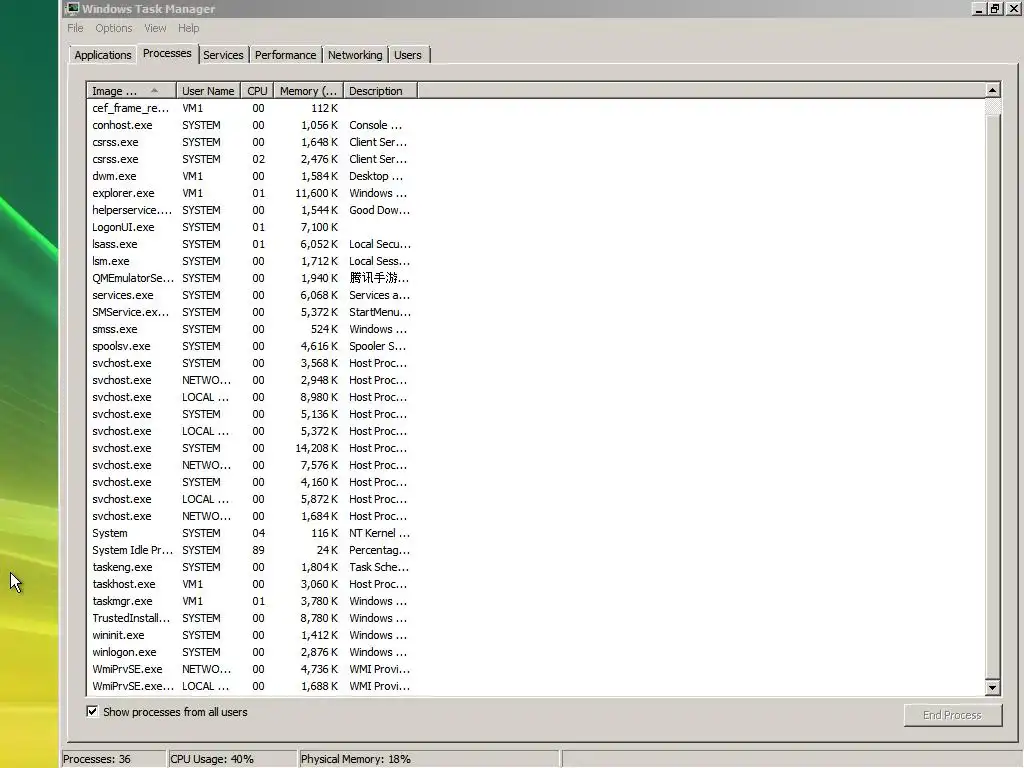Sort by Description column header

click(x=380, y=91)
